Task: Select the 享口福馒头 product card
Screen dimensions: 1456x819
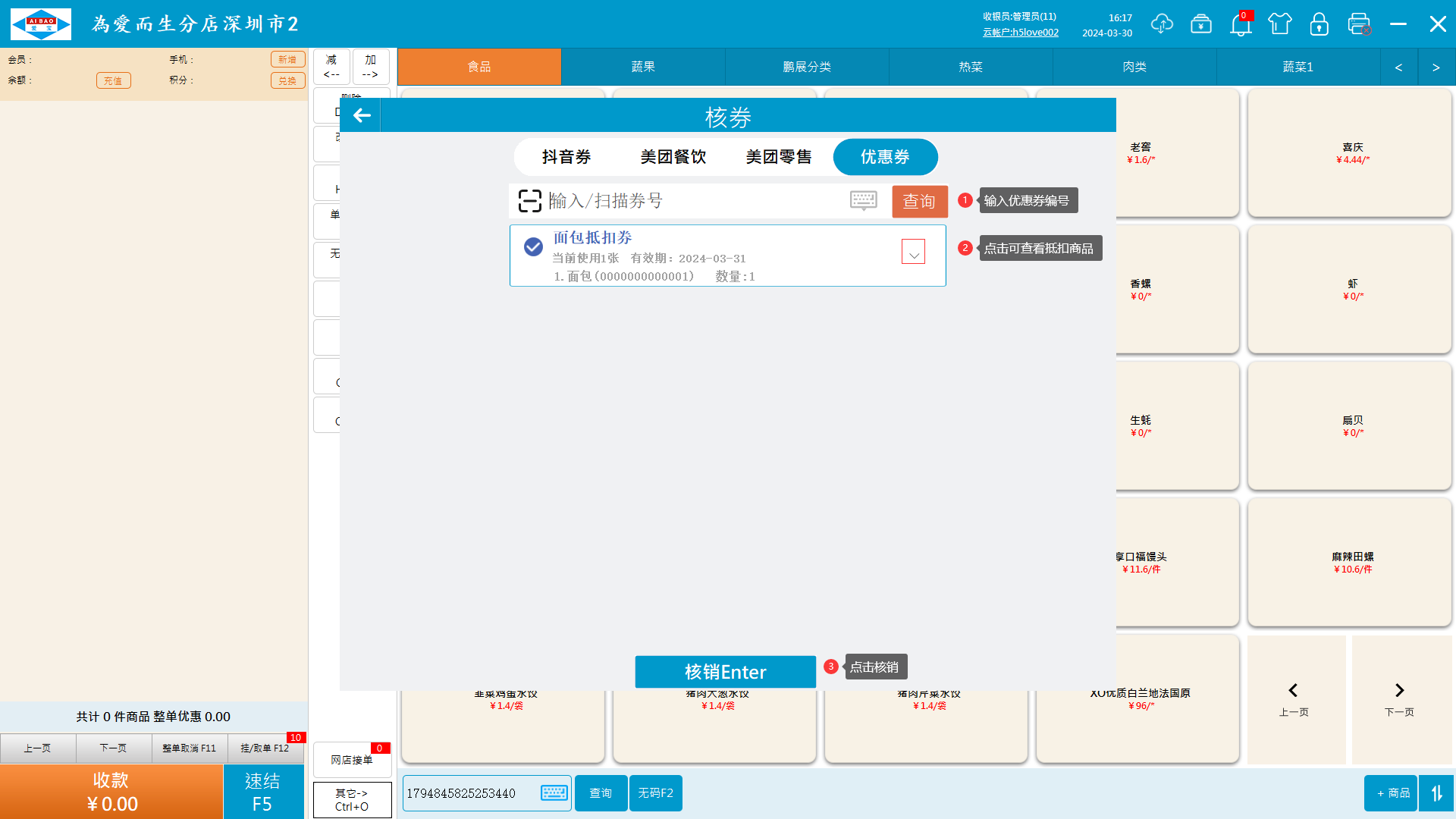Action: (x=1177, y=562)
